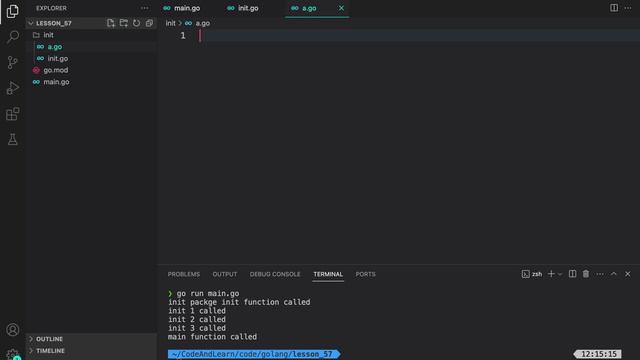Screen dimensions: 640x360
Task: Kill the terminal with trash icon
Action: pyautogui.click(x=586, y=274)
